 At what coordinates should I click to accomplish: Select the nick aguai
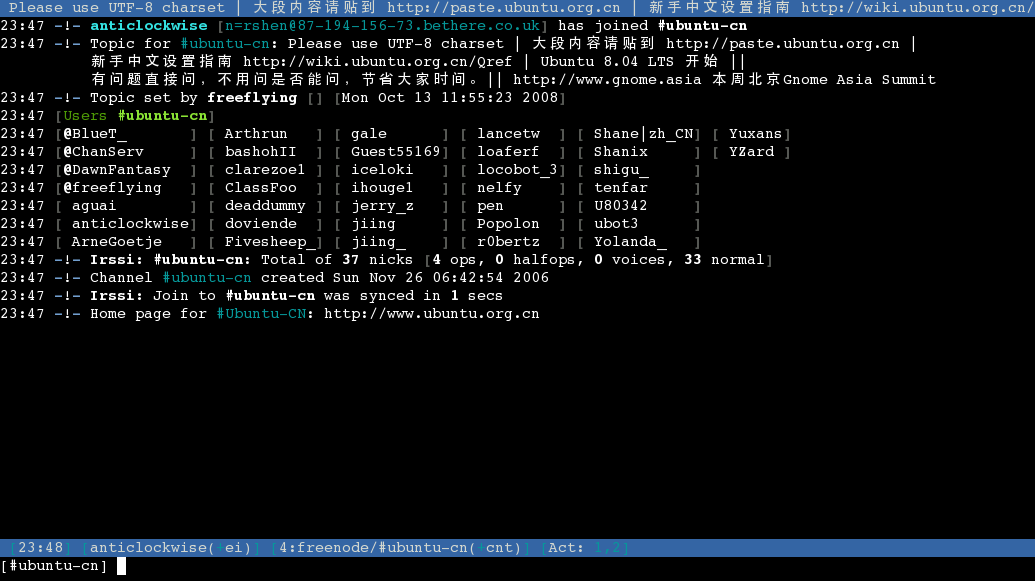point(94,206)
